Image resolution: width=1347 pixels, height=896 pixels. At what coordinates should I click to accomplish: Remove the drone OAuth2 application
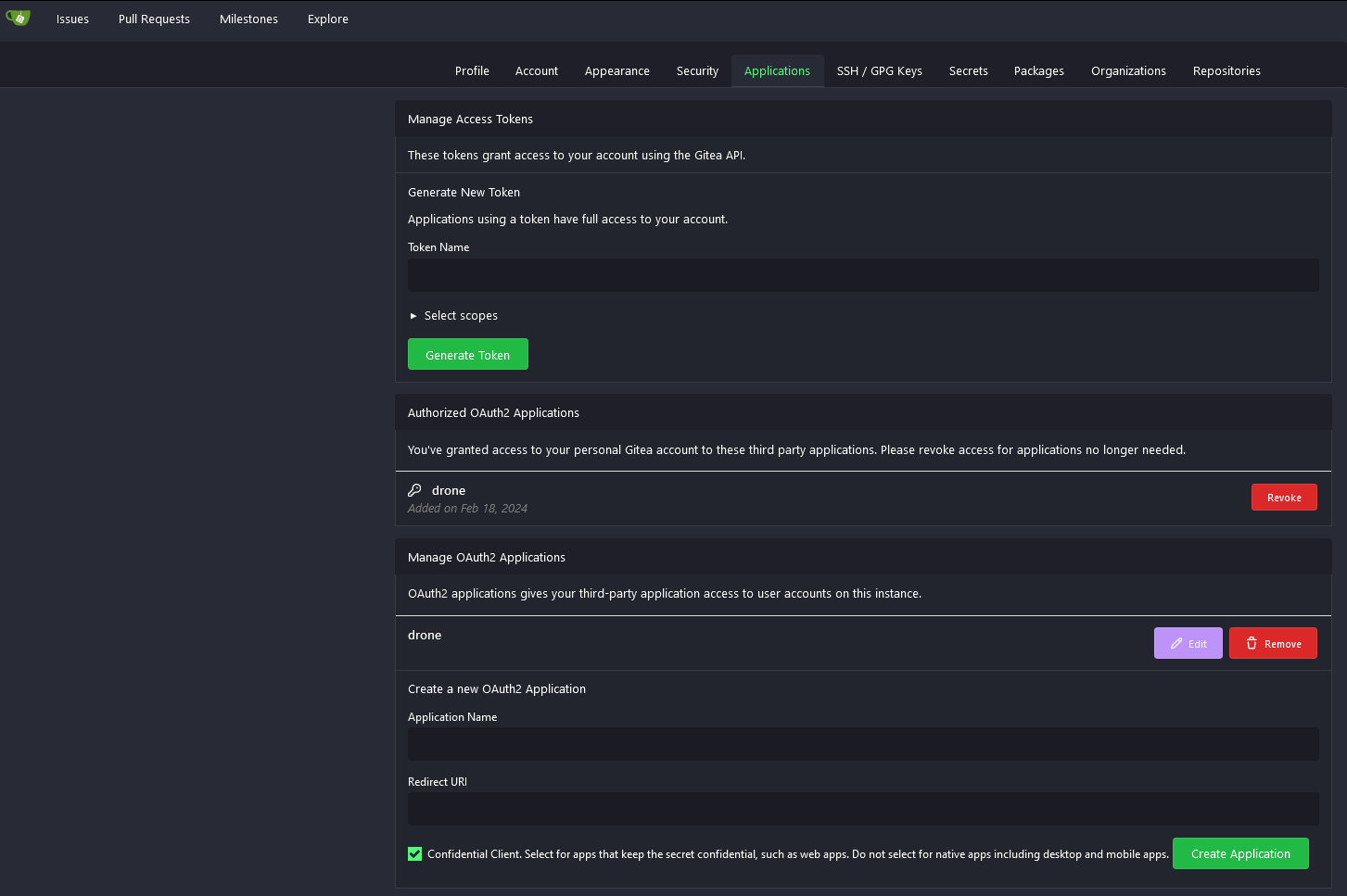1272,643
